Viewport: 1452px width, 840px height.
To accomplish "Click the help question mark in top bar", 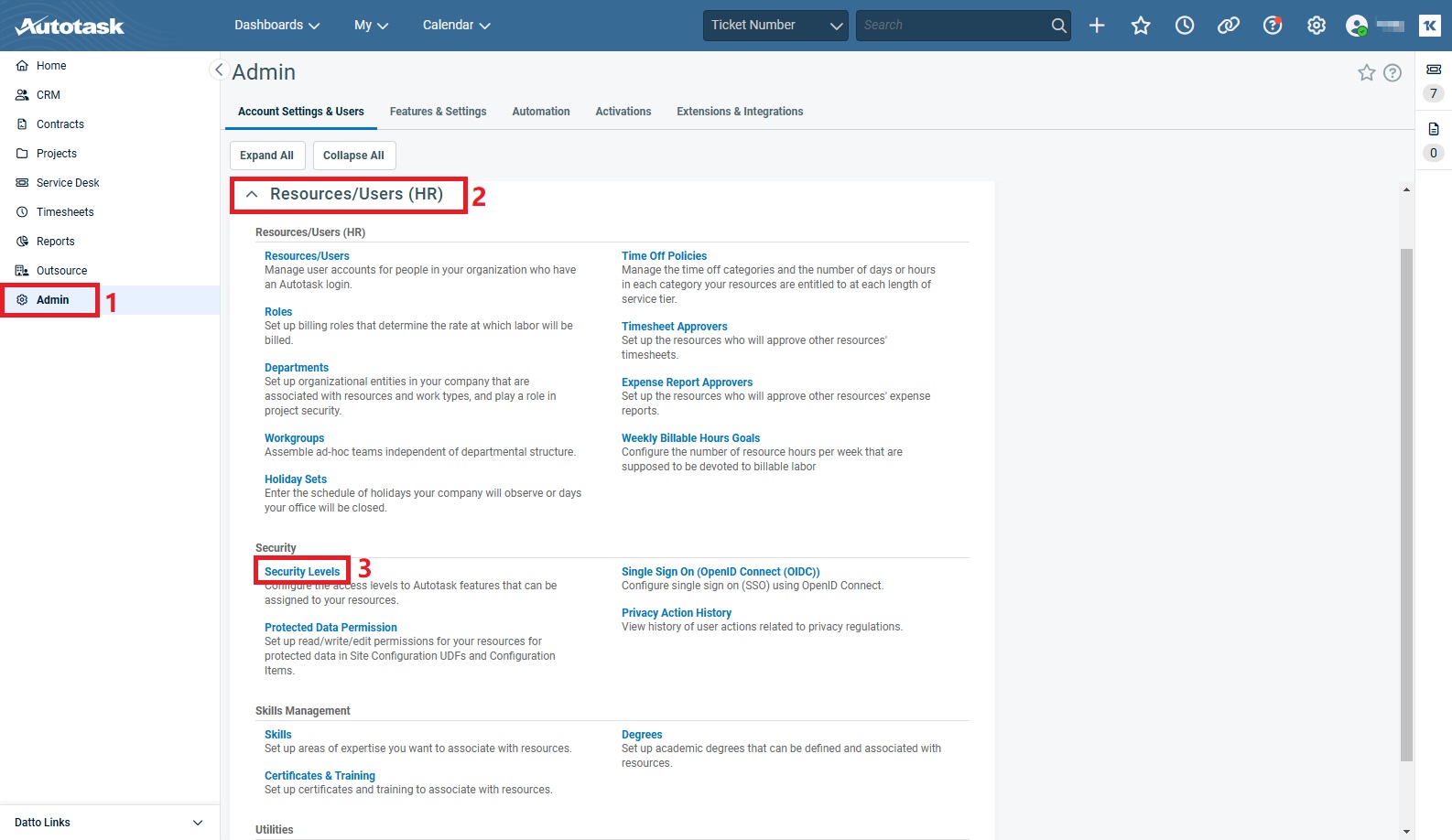I will [x=1273, y=26].
